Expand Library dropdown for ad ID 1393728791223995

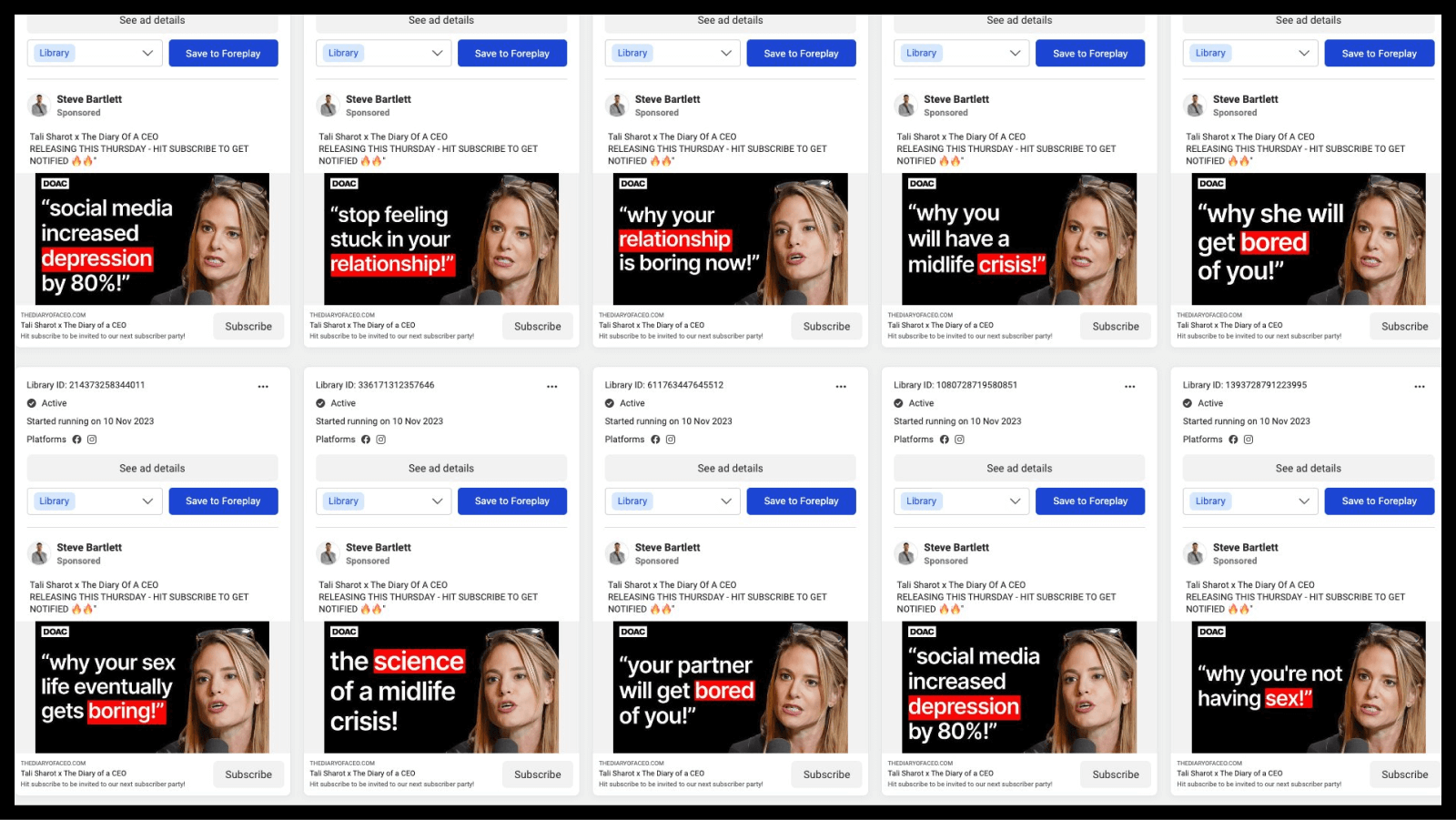1251,501
